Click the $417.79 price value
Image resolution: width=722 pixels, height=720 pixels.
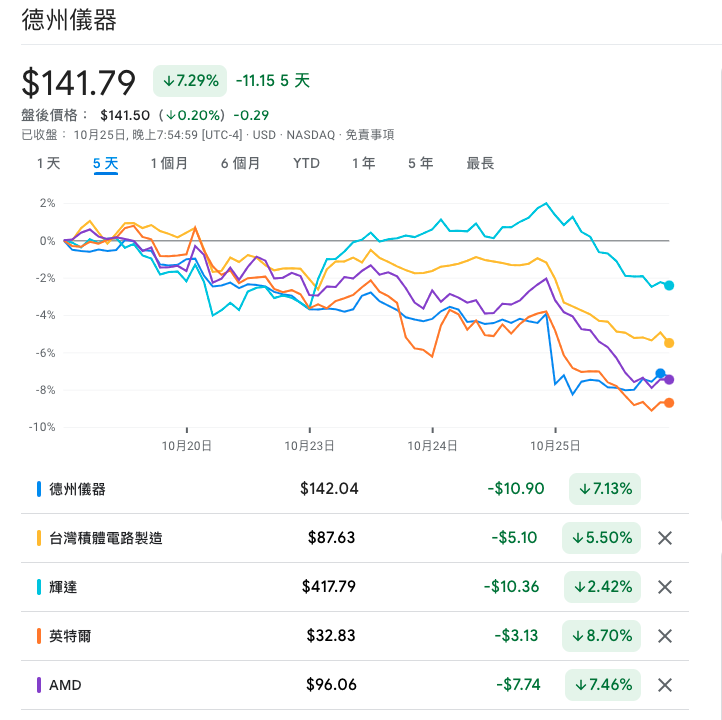click(329, 586)
